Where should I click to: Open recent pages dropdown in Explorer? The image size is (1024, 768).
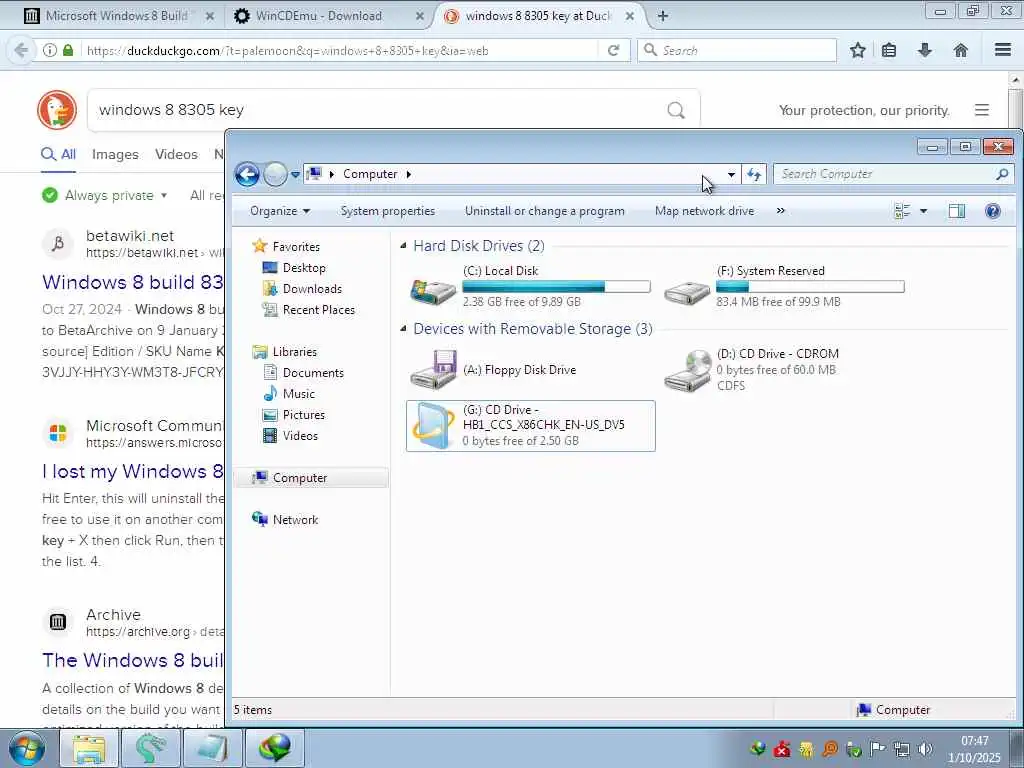click(295, 174)
